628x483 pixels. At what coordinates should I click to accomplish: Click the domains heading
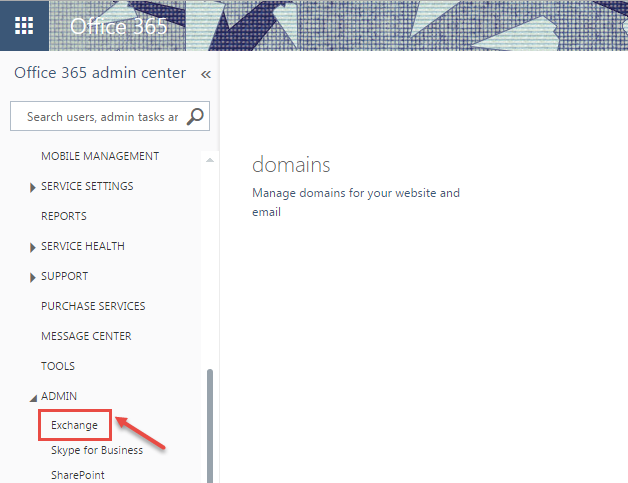pyautogui.click(x=291, y=165)
